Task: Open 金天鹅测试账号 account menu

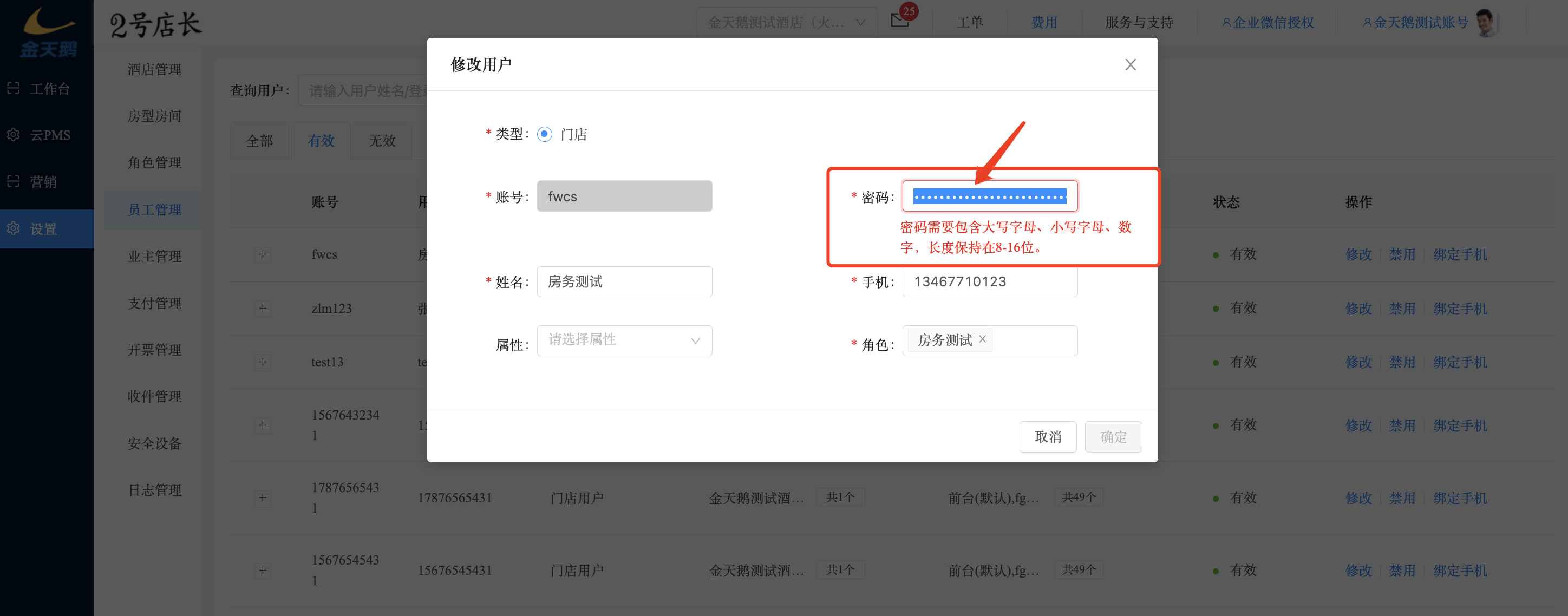Action: click(x=1415, y=23)
